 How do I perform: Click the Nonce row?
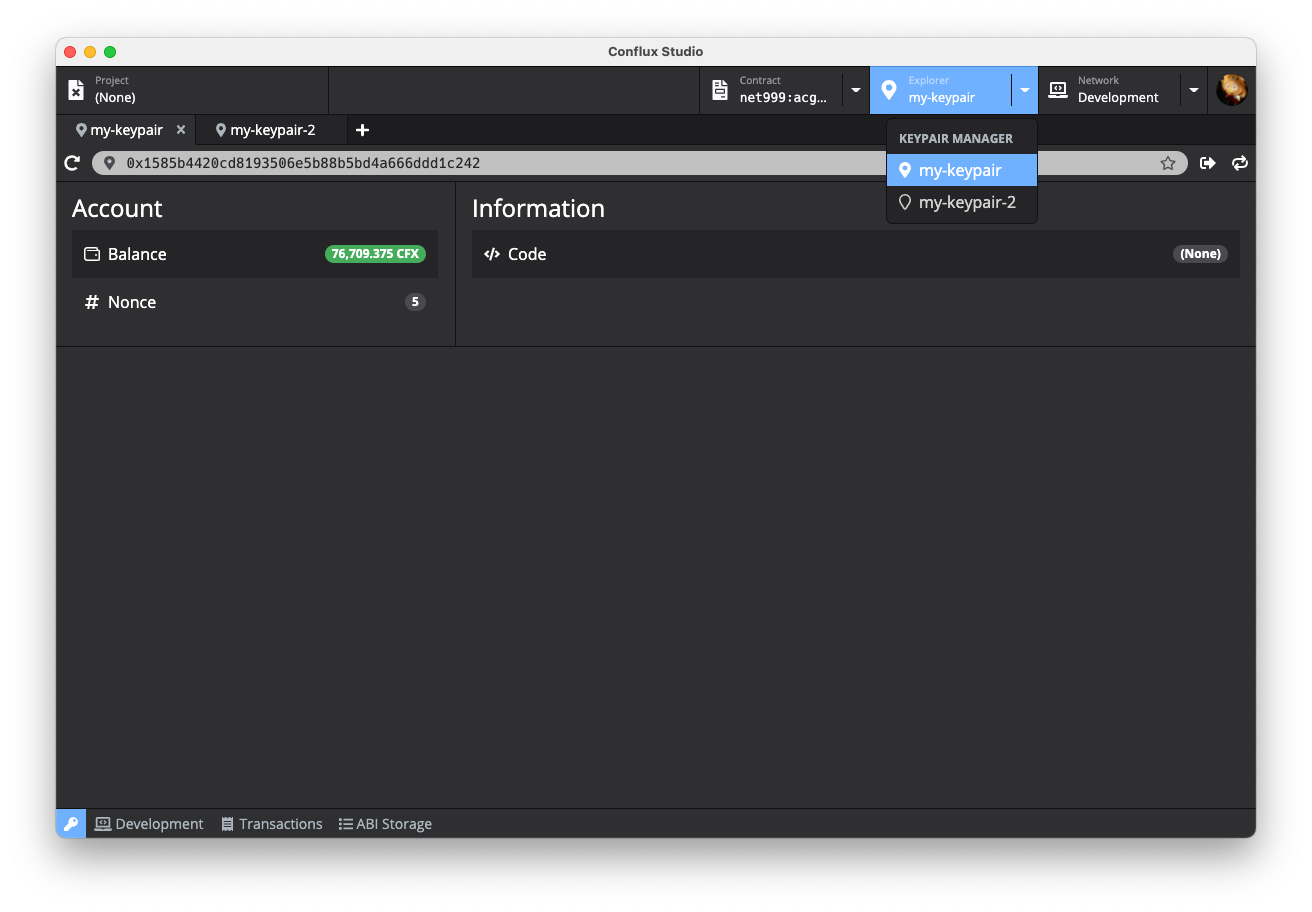coord(255,302)
